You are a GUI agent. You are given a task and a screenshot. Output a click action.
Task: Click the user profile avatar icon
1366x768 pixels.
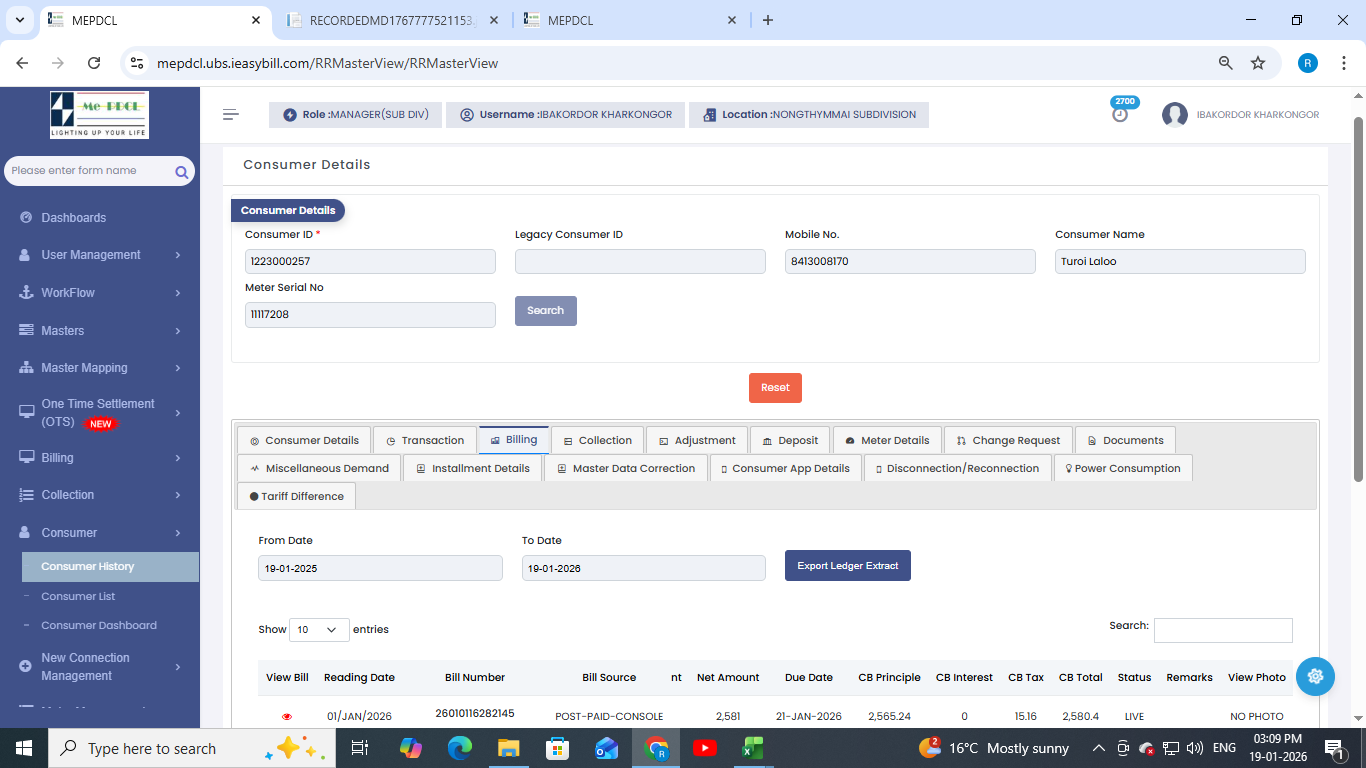1174,115
